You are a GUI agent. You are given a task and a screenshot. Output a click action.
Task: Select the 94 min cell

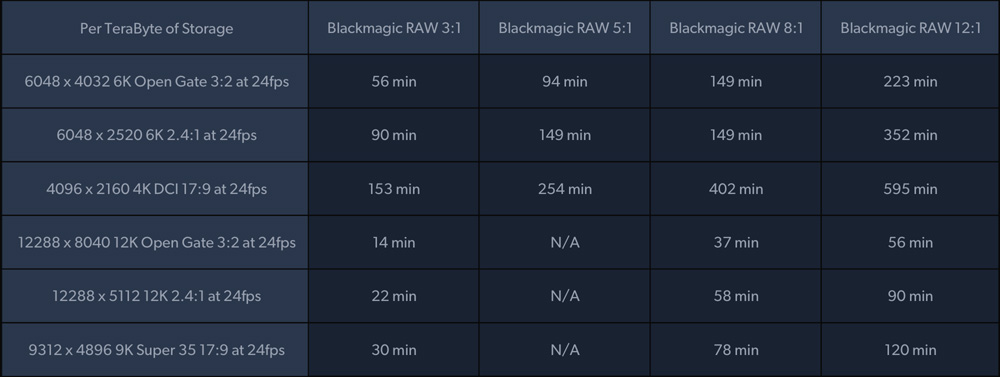[x=564, y=82]
